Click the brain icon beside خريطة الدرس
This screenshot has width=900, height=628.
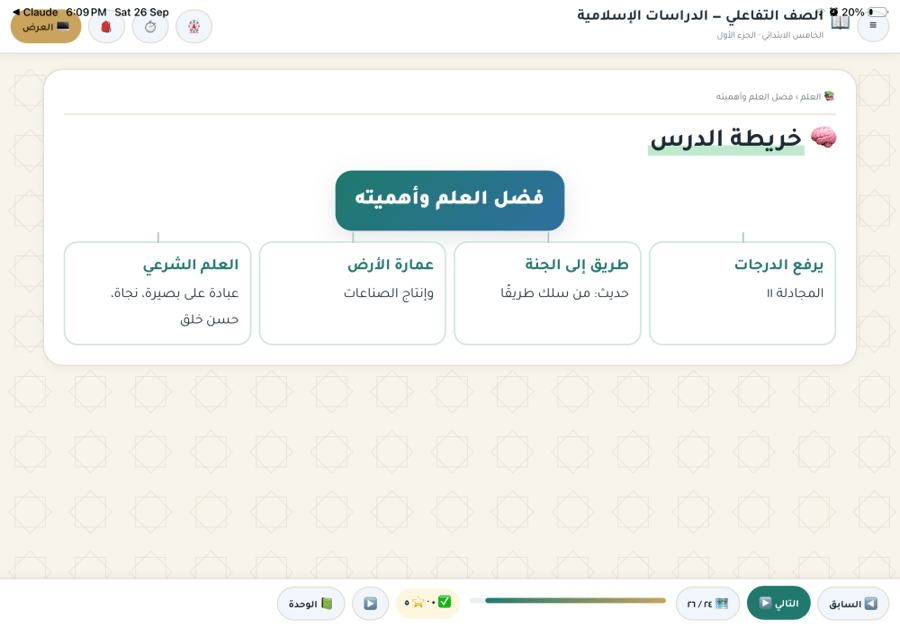coord(823,138)
